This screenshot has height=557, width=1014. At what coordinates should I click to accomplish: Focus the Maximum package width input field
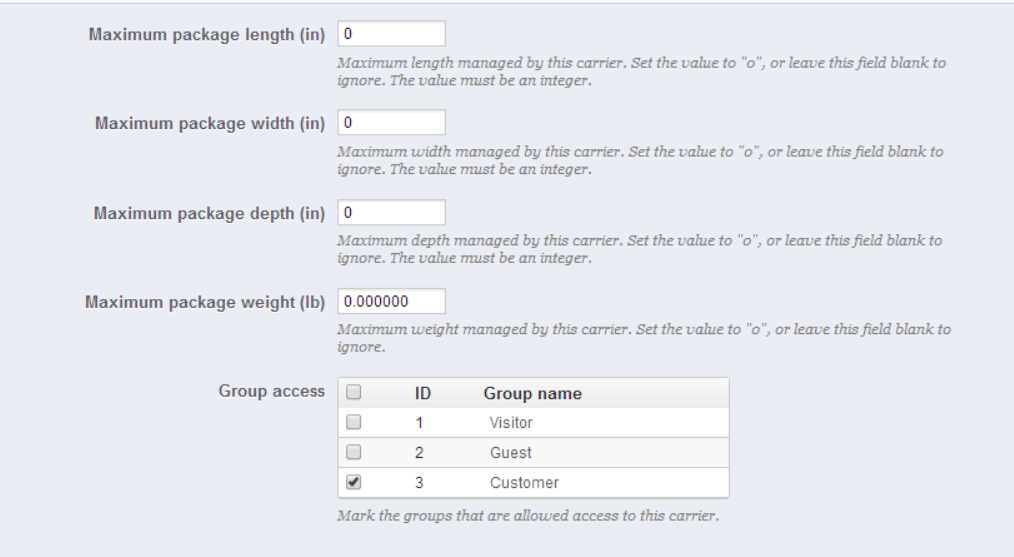pyautogui.click(x=391, y=123)
